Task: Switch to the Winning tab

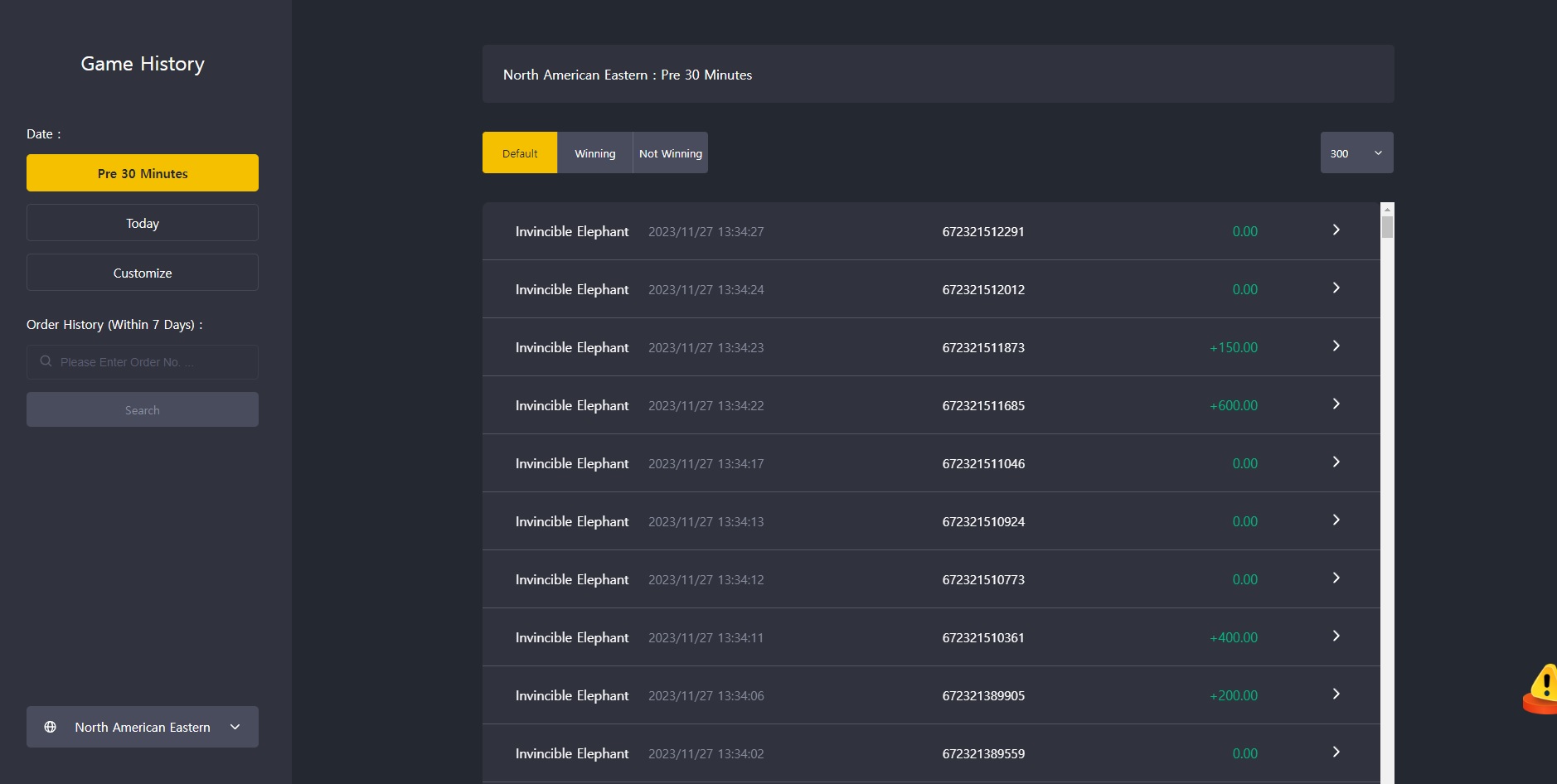Action: [595, 152]
